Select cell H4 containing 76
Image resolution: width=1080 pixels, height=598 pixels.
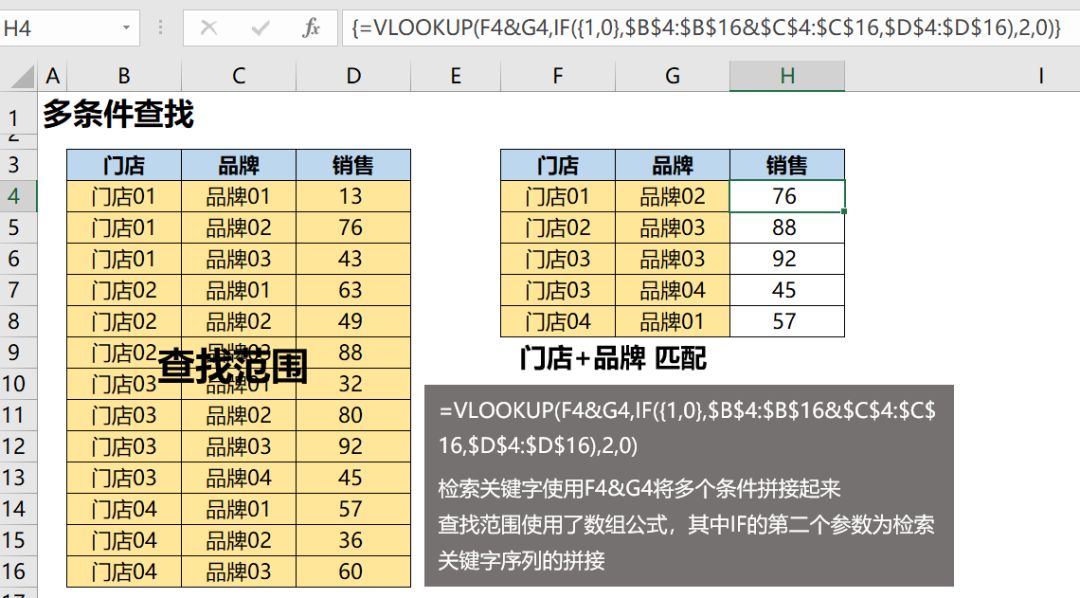click(x=787, y=196)
